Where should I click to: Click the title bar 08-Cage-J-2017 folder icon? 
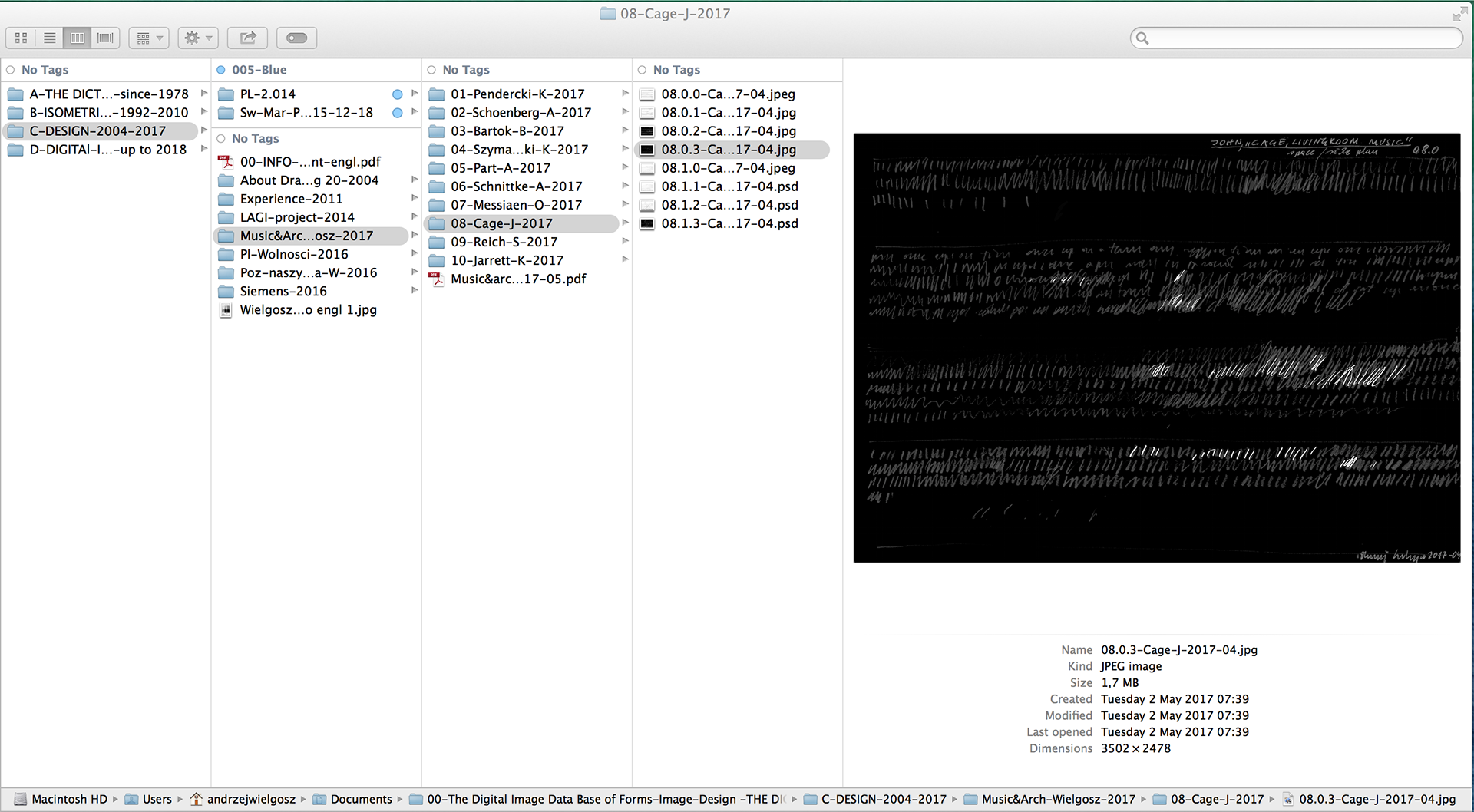(x=608, y=14)
